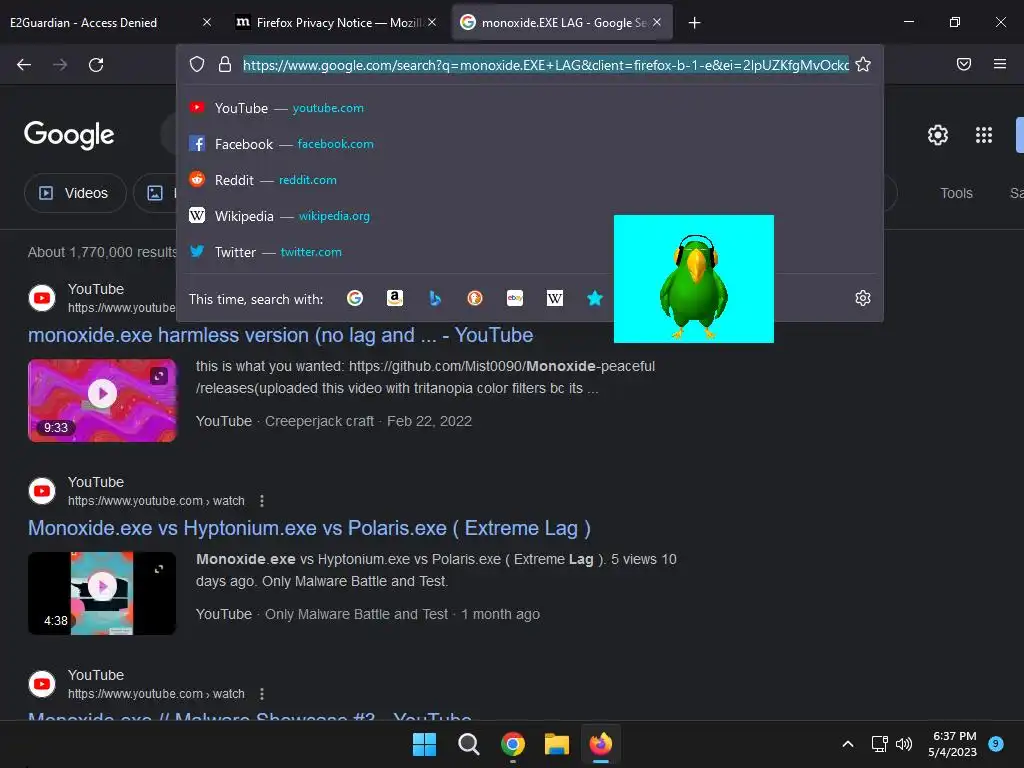Save page to Pocket icon
This screenshot has width=1024, height=768.
964,64
